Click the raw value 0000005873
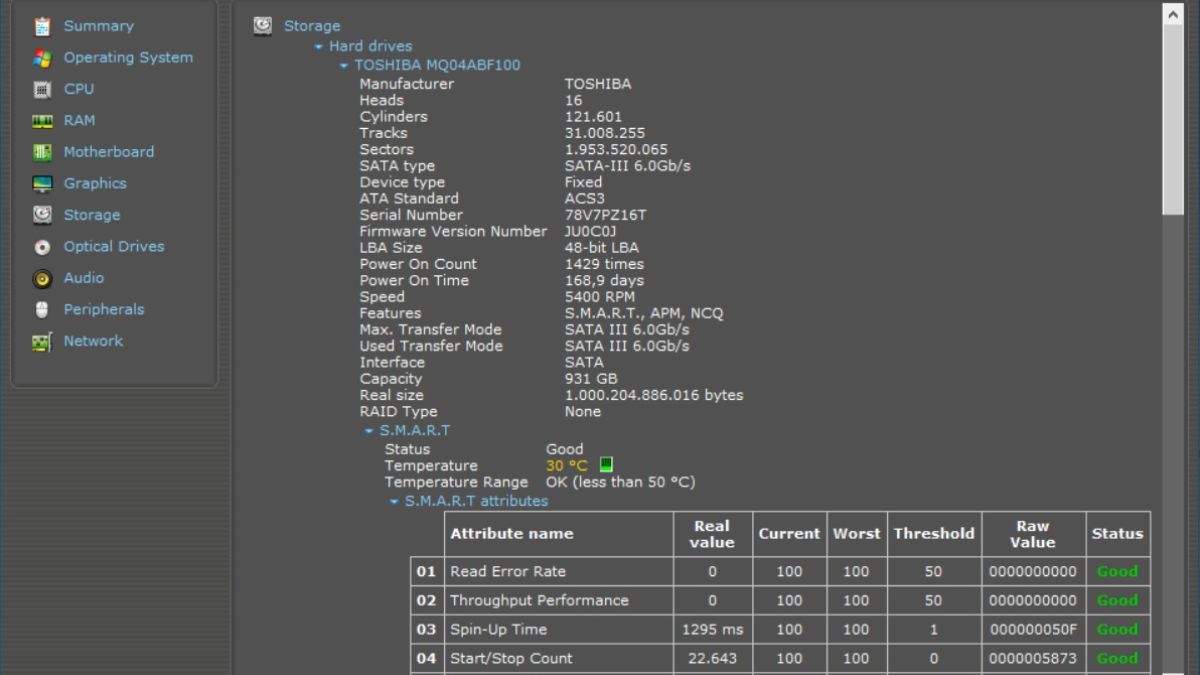 tap(1033, 659)
